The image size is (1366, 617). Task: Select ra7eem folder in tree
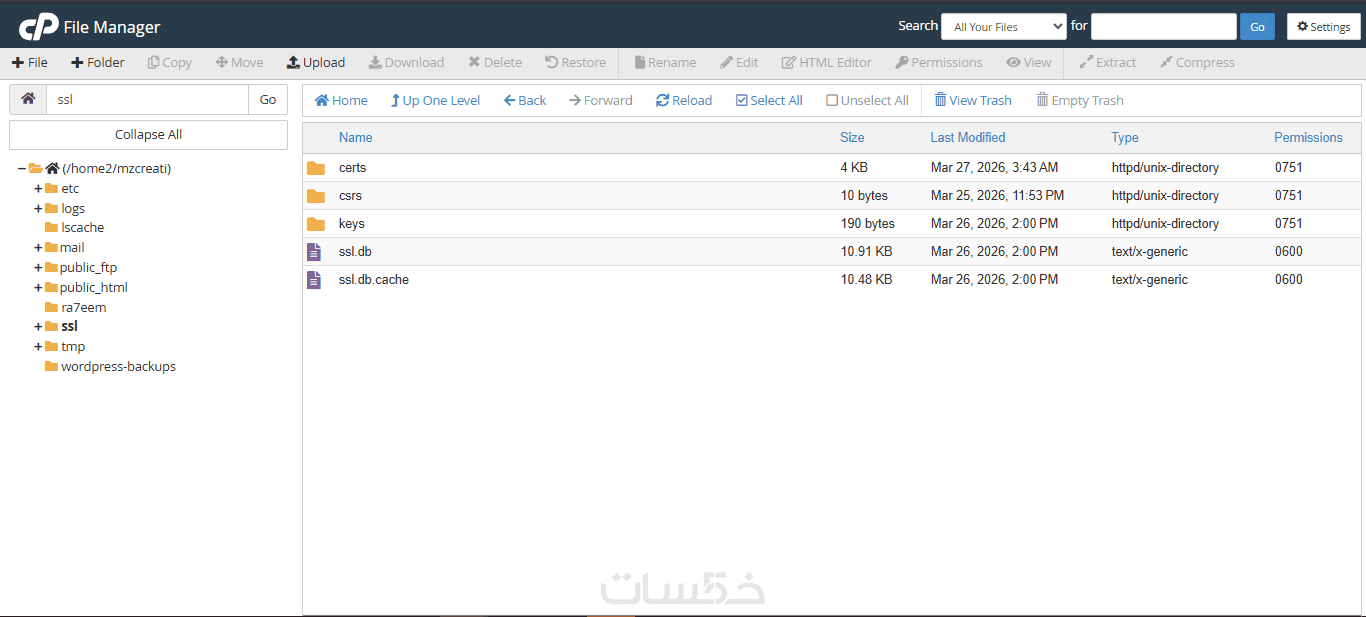click(83, 307)
